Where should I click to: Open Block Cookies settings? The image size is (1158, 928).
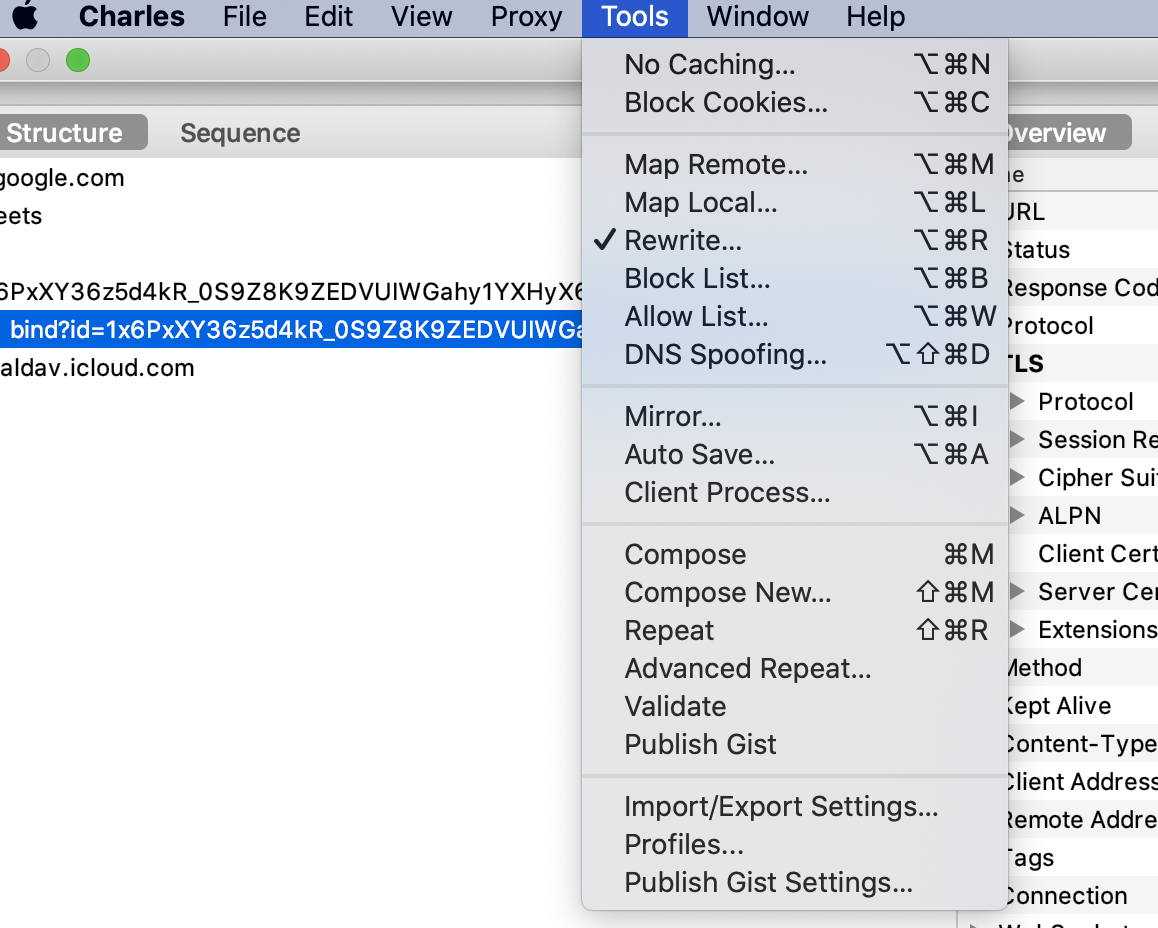pos(726,103)
